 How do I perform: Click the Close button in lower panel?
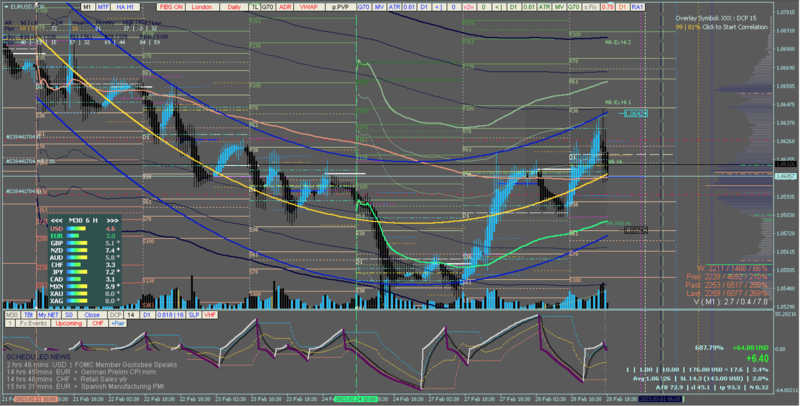tap(92, 315)
